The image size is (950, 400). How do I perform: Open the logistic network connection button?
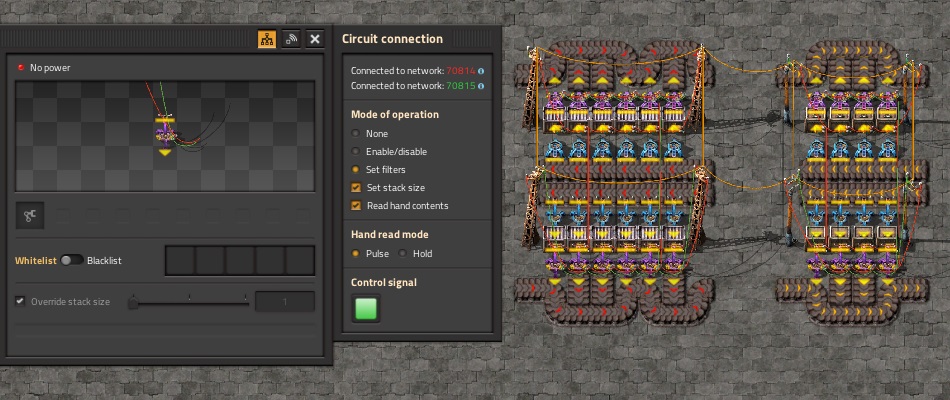click(291, 39)
